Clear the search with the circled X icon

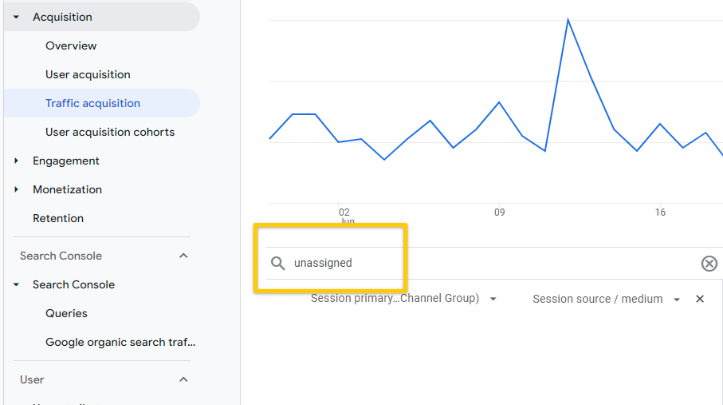click(709, 263)
